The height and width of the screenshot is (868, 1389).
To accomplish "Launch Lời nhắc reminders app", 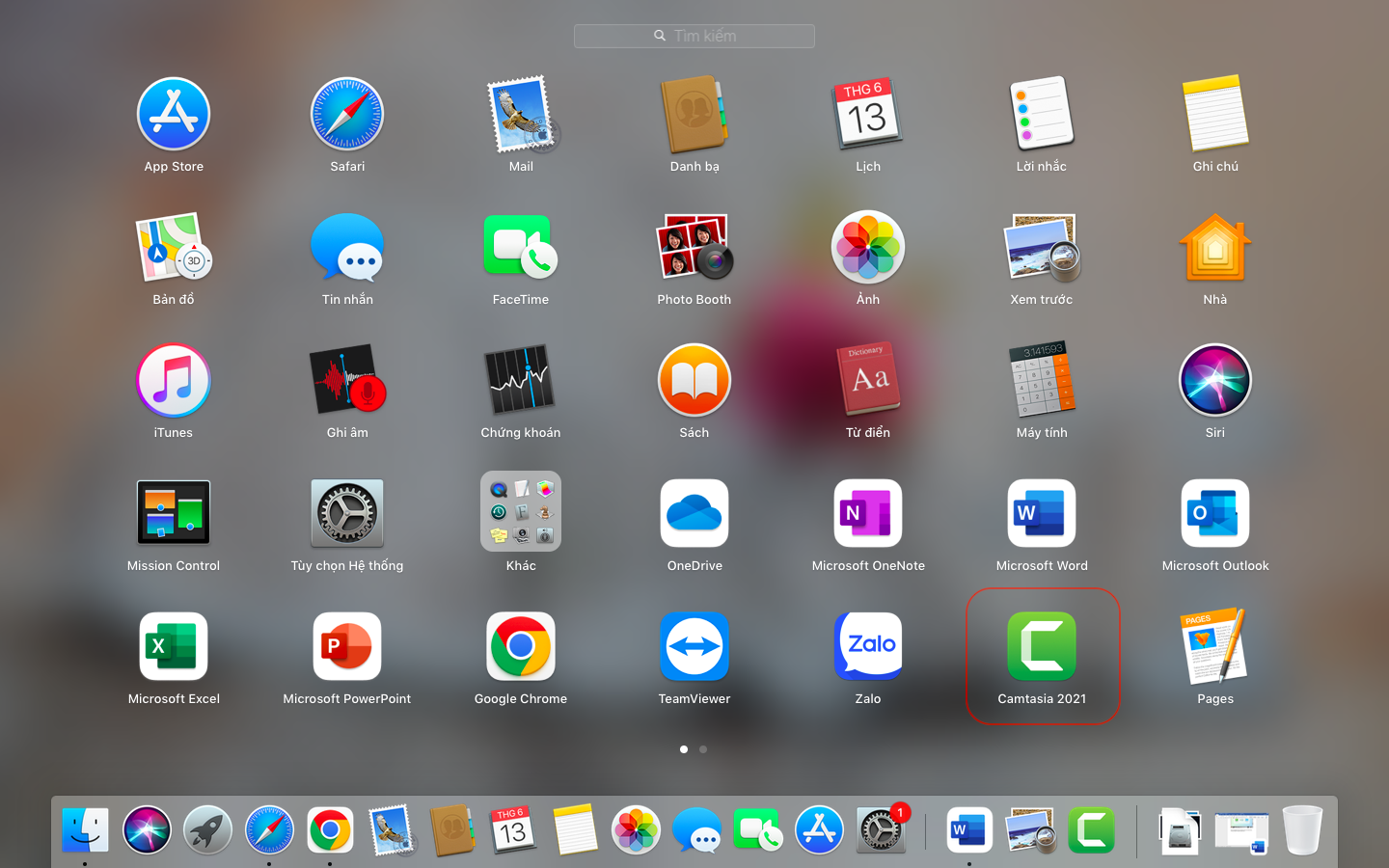I will [x=1042, y=114].
